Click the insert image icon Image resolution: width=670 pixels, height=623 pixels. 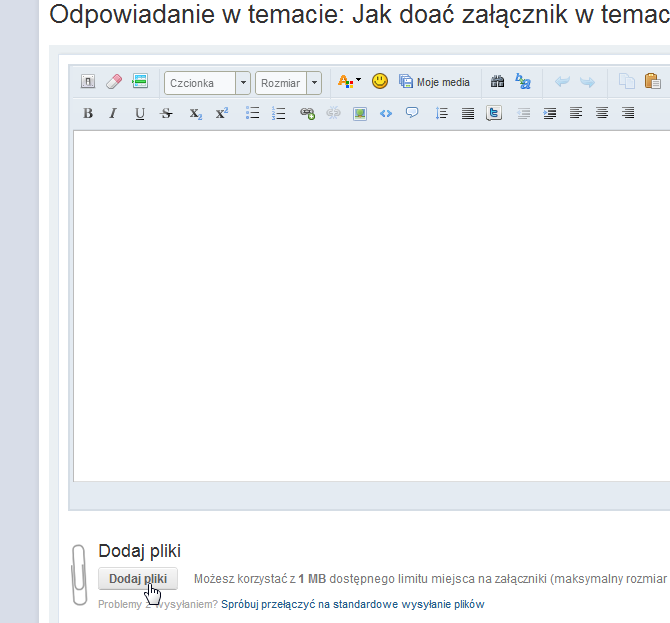click(360, 114)
